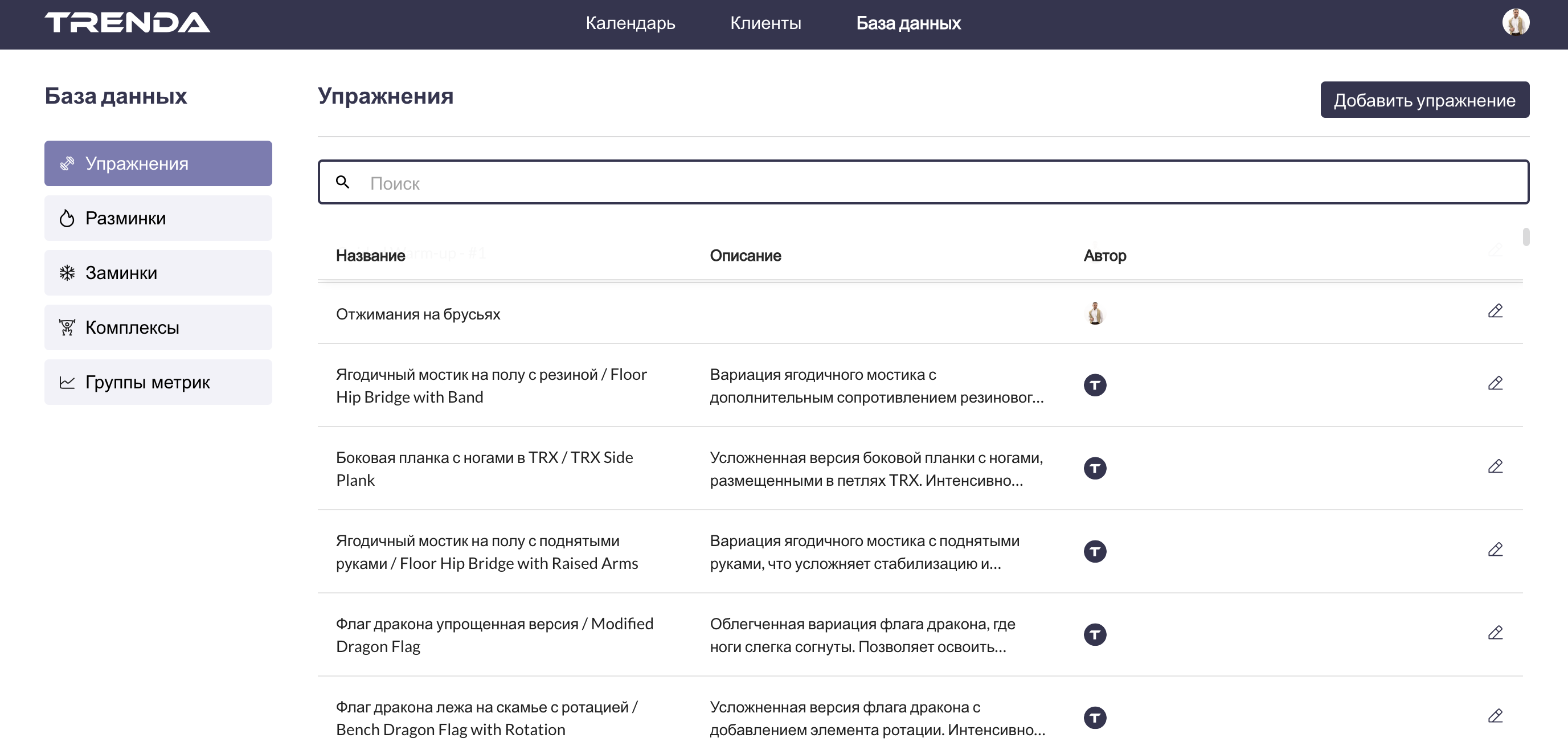The image size is (1568, 750).
Task: Click author avatar of Отжимания на брусьях
Action: [1095, 314]
